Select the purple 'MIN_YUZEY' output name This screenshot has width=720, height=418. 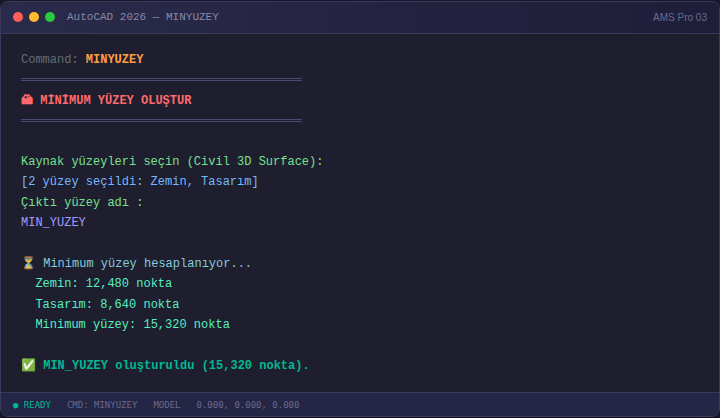tap(53, 222)
